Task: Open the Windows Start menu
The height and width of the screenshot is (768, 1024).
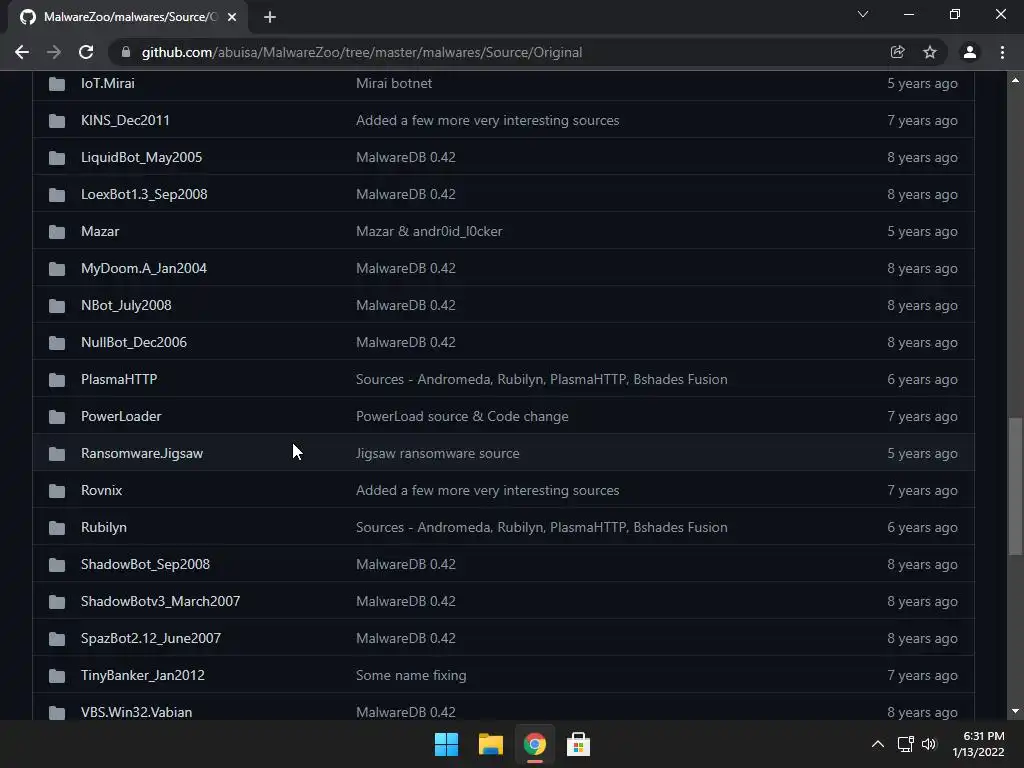Action: coord(447,744)
